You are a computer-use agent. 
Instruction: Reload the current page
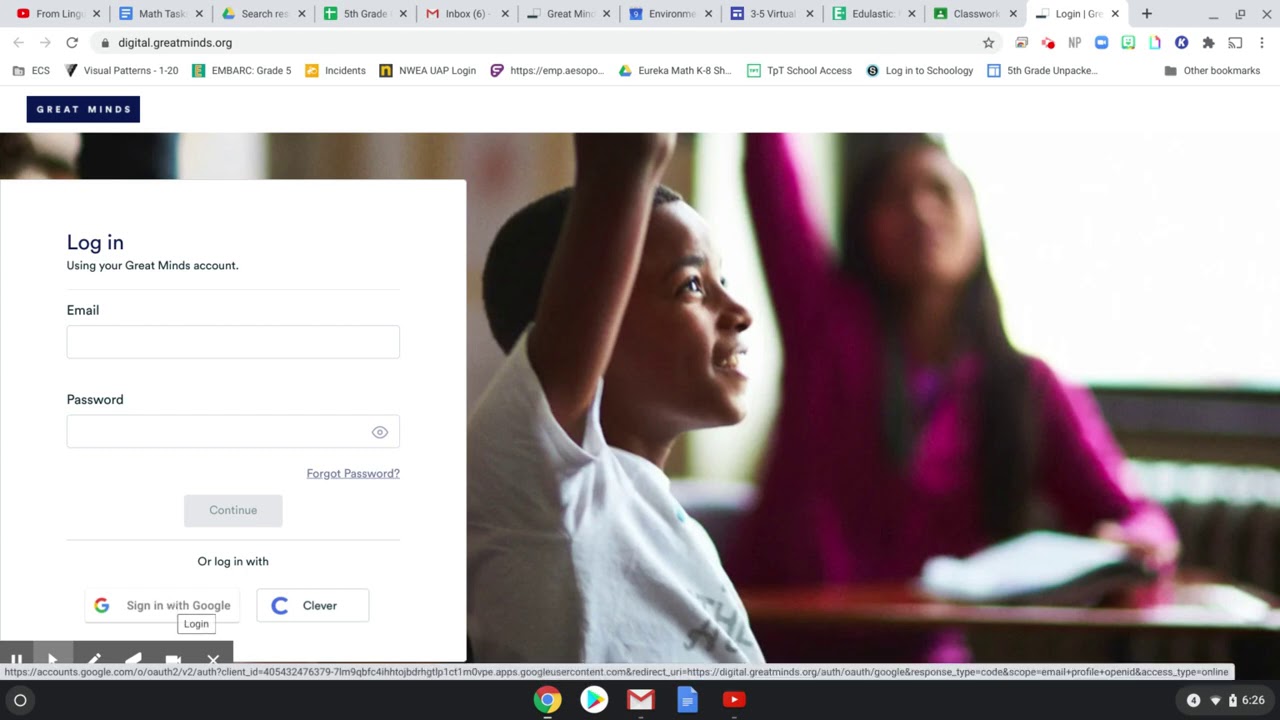coord(72,43)
